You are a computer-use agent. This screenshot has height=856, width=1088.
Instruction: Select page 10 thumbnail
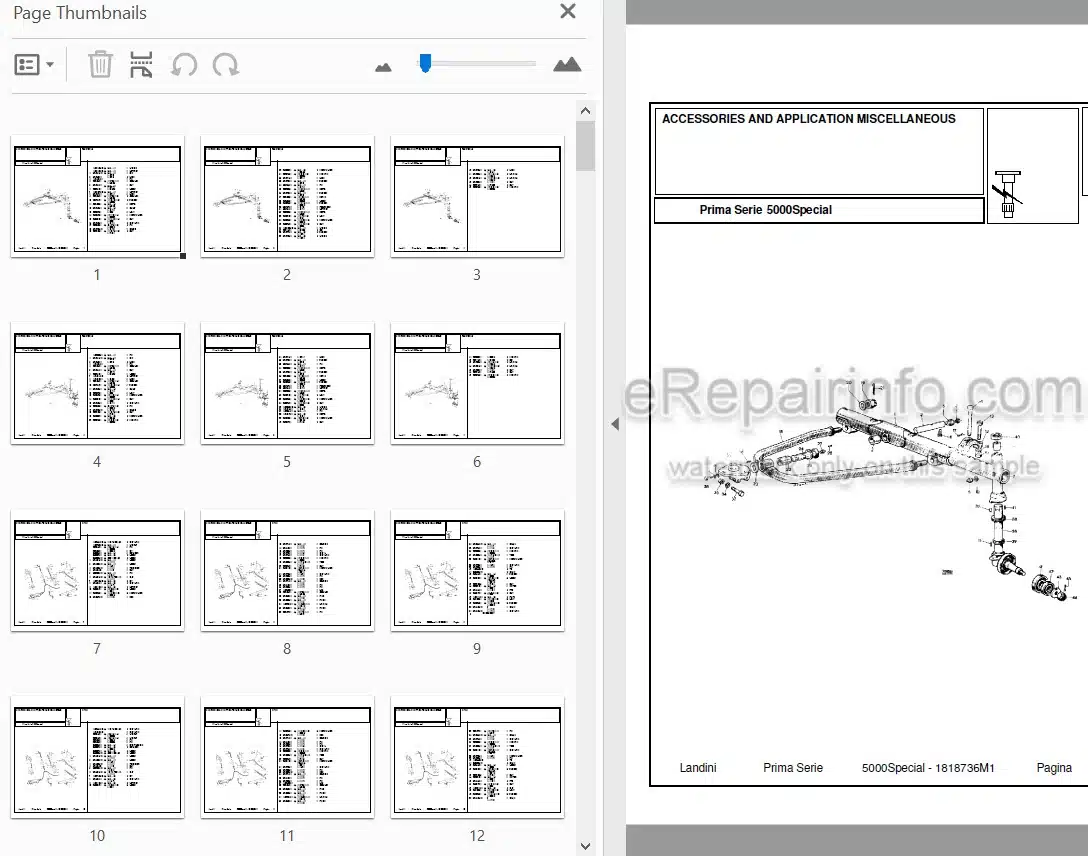point(97,757)
